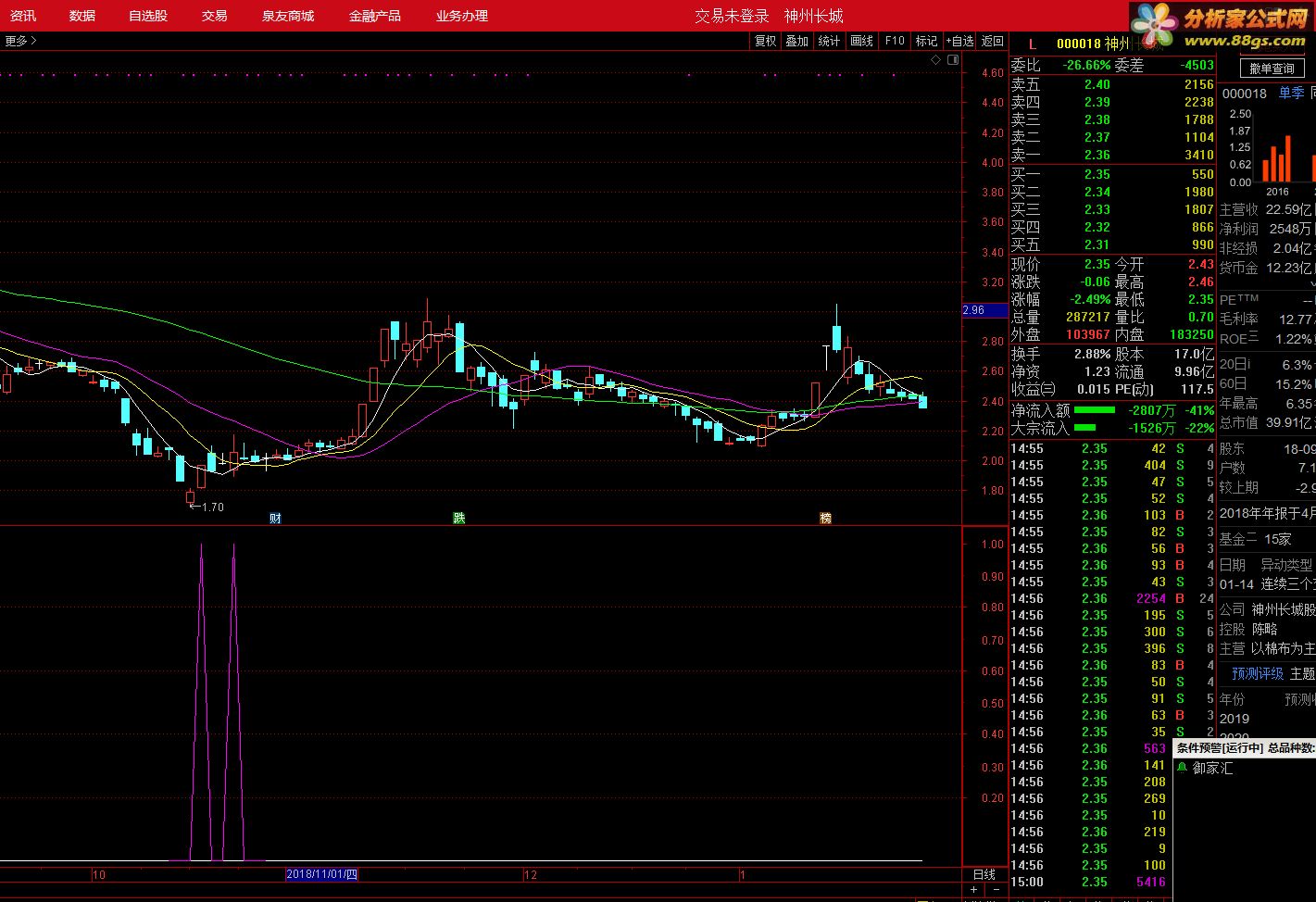Toggle the side panel icon beside the diamond
This screenshot has height=902, width=1316.
(x=951, y=59)
